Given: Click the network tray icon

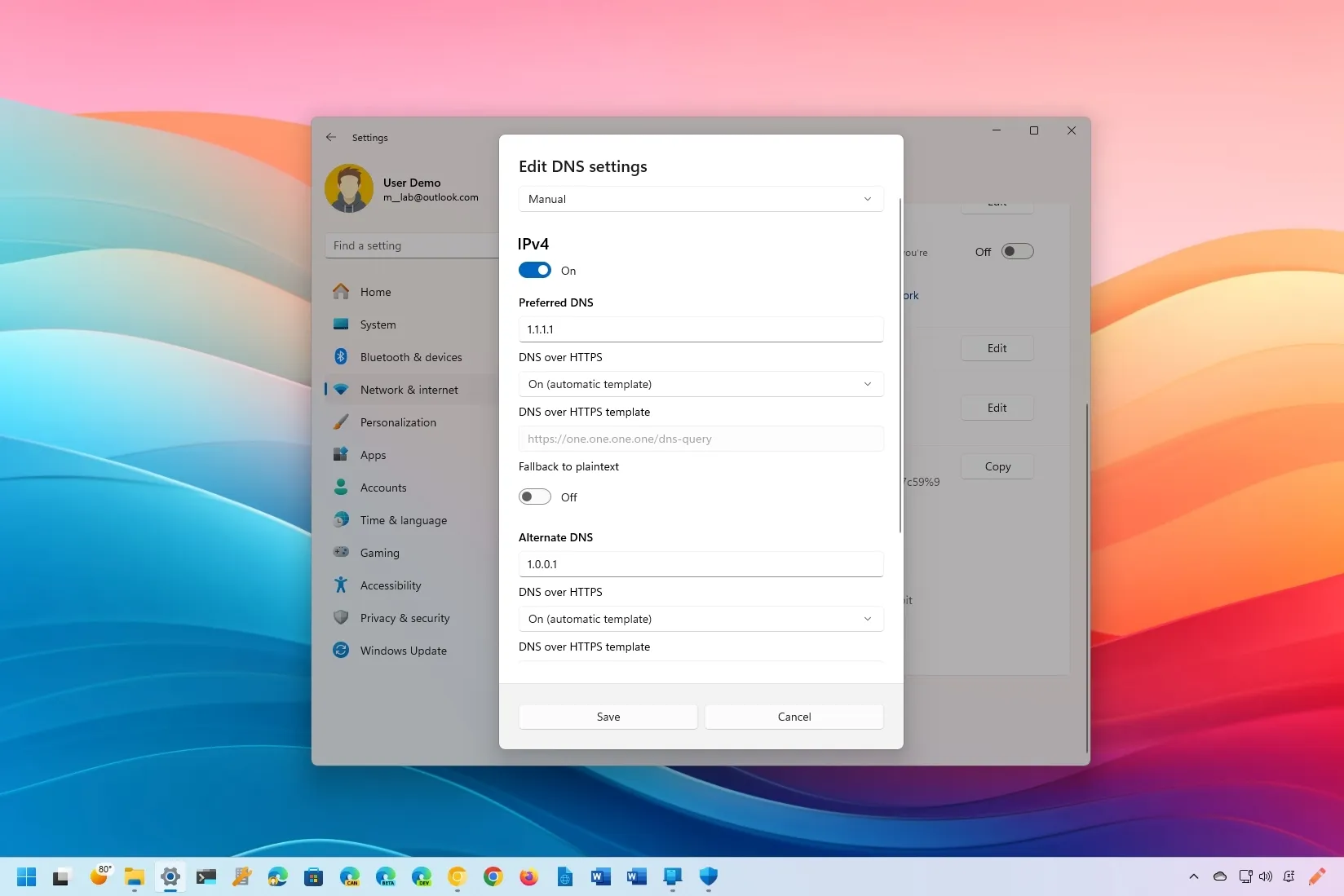Looking at the screenshot, I should click(1245, 876).
